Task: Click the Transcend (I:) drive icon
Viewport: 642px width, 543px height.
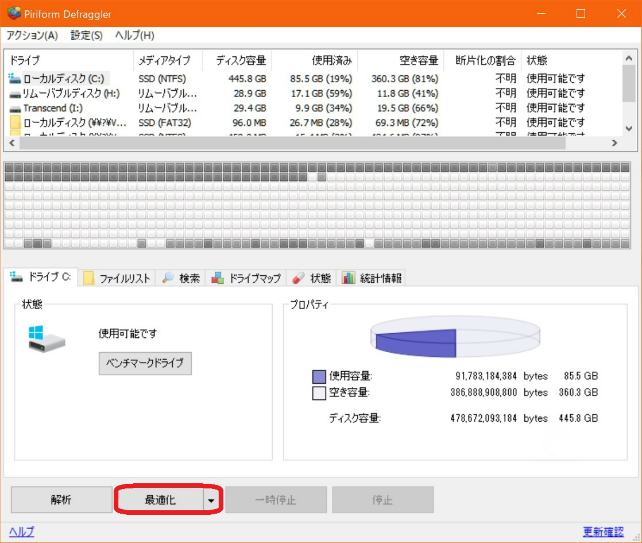Action: click(x=15, y=109)
